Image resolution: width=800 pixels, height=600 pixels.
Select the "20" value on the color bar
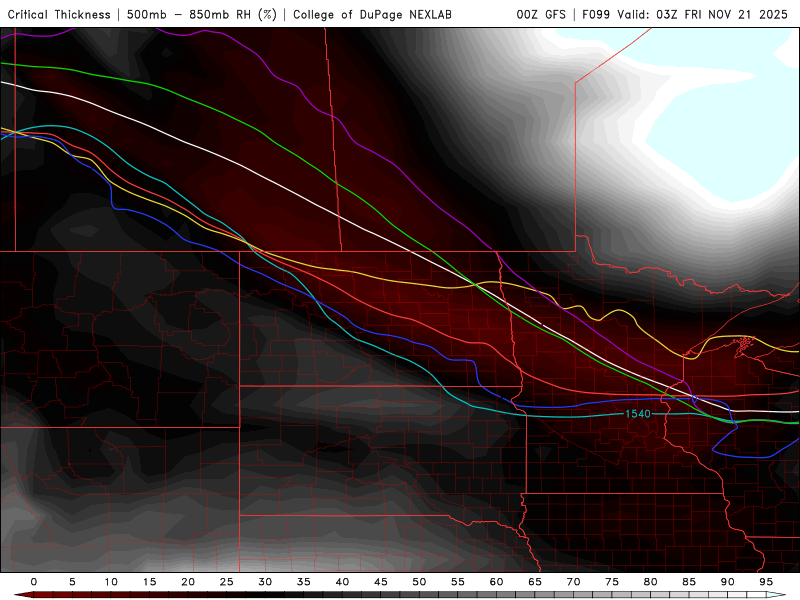[188, 582]
